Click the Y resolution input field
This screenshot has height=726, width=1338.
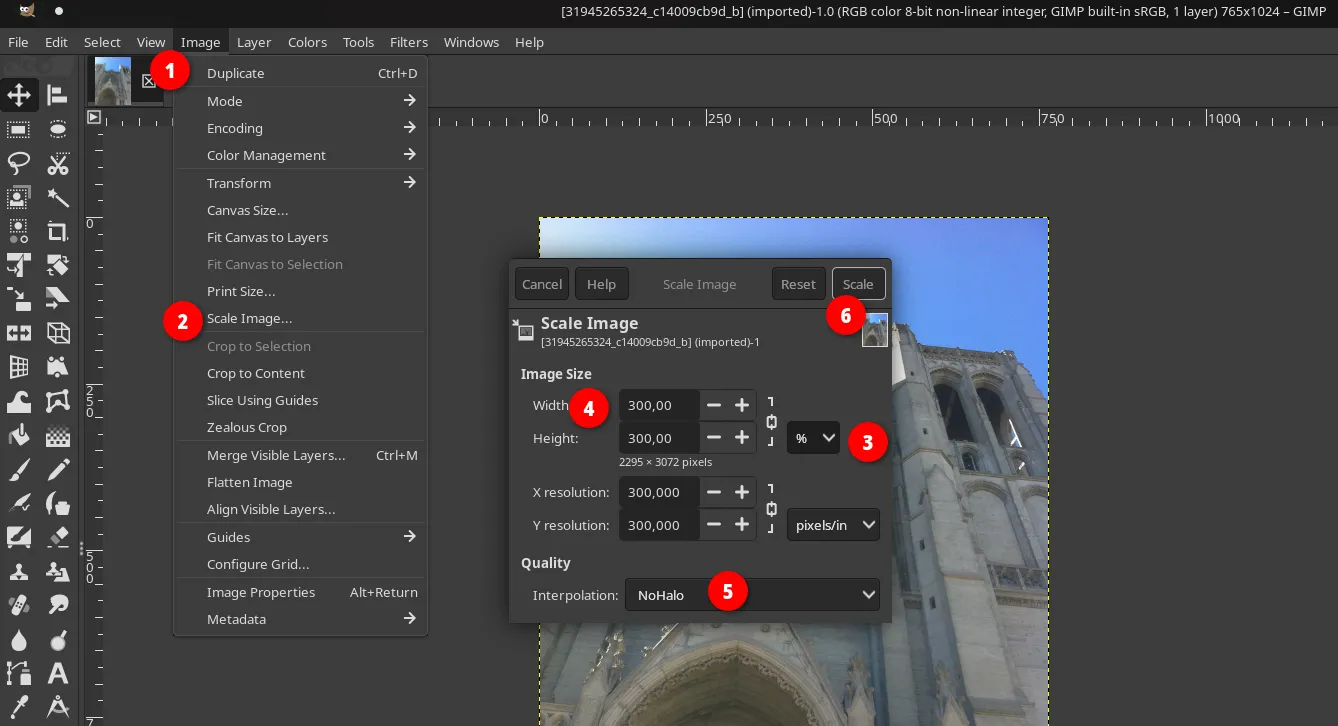point(659,525)
